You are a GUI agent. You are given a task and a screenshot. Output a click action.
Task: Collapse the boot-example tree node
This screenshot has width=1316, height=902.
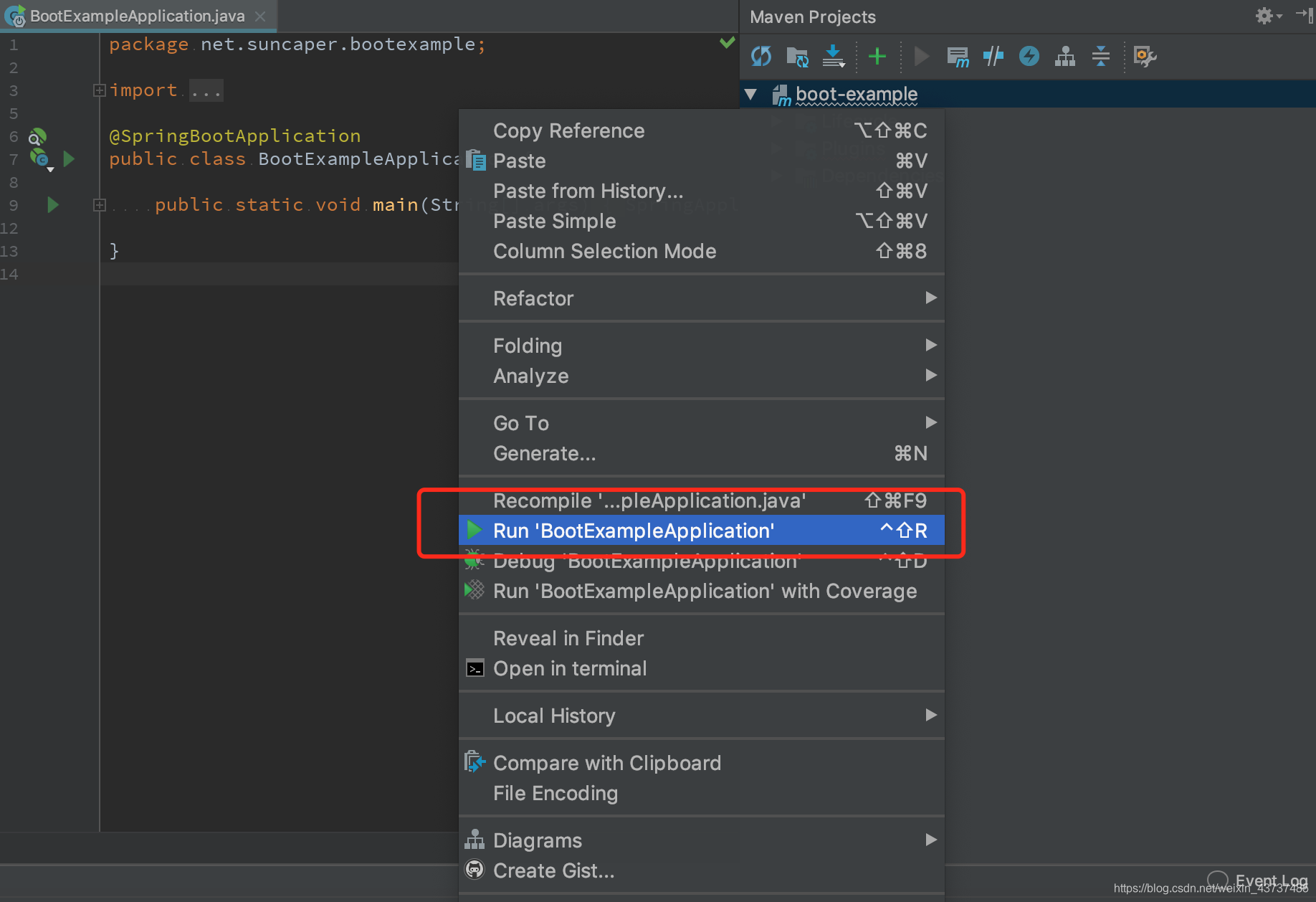tap(750, 94)
